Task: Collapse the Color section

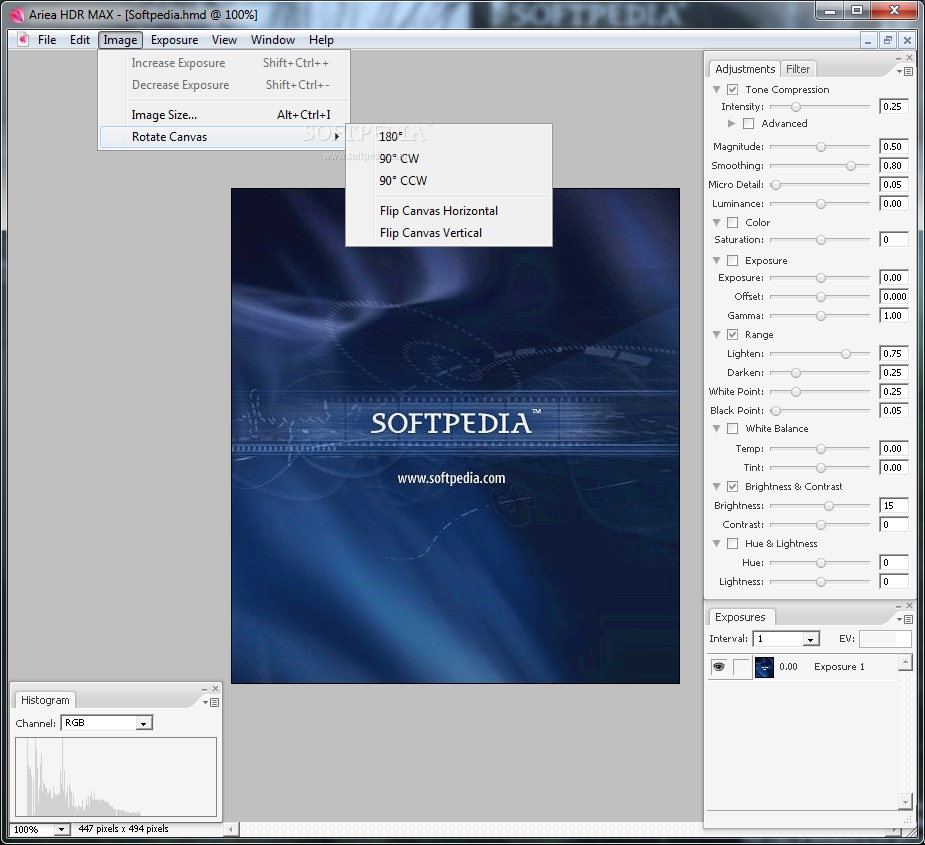Action: tap(717, 222)
